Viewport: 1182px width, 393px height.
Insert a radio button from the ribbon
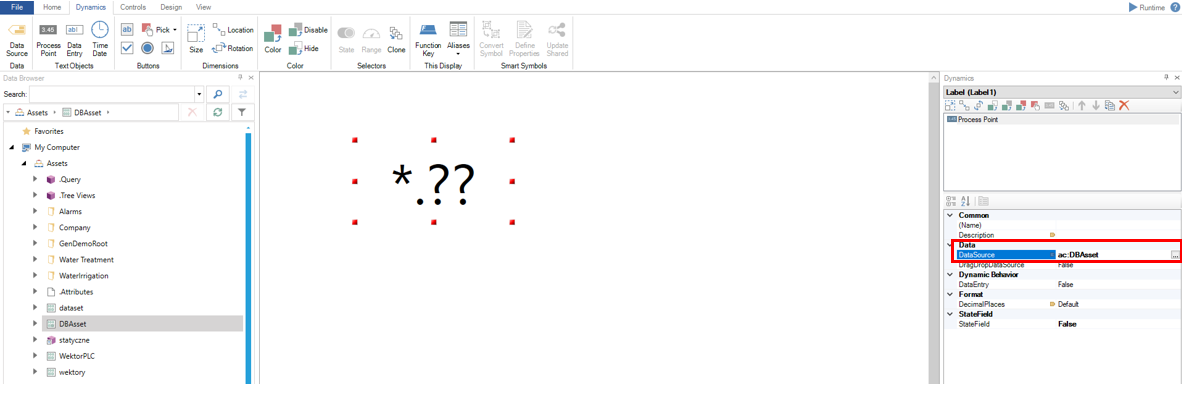pyautogui.click(x=148, y=48)
